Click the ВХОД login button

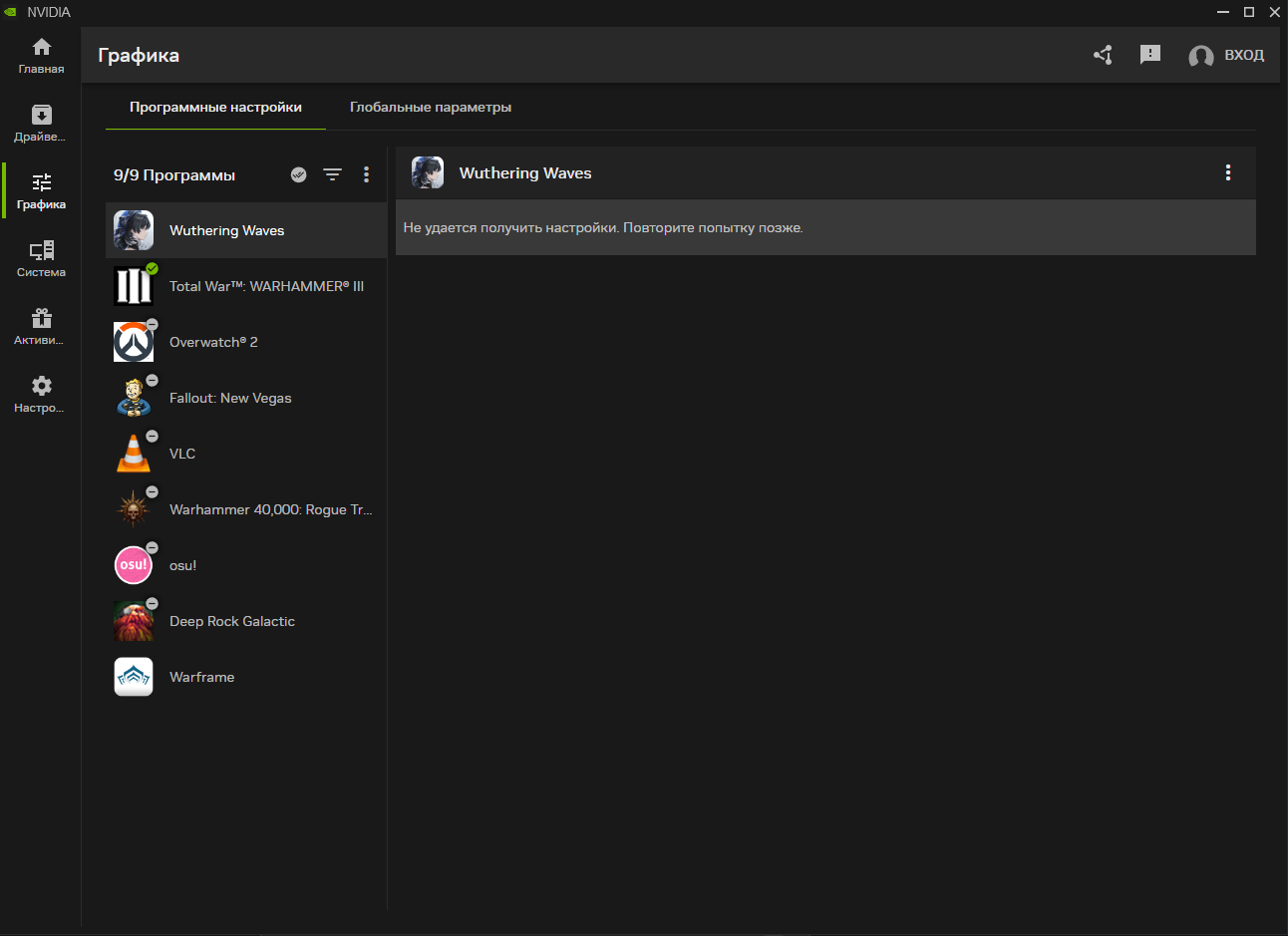(1244, 55)
